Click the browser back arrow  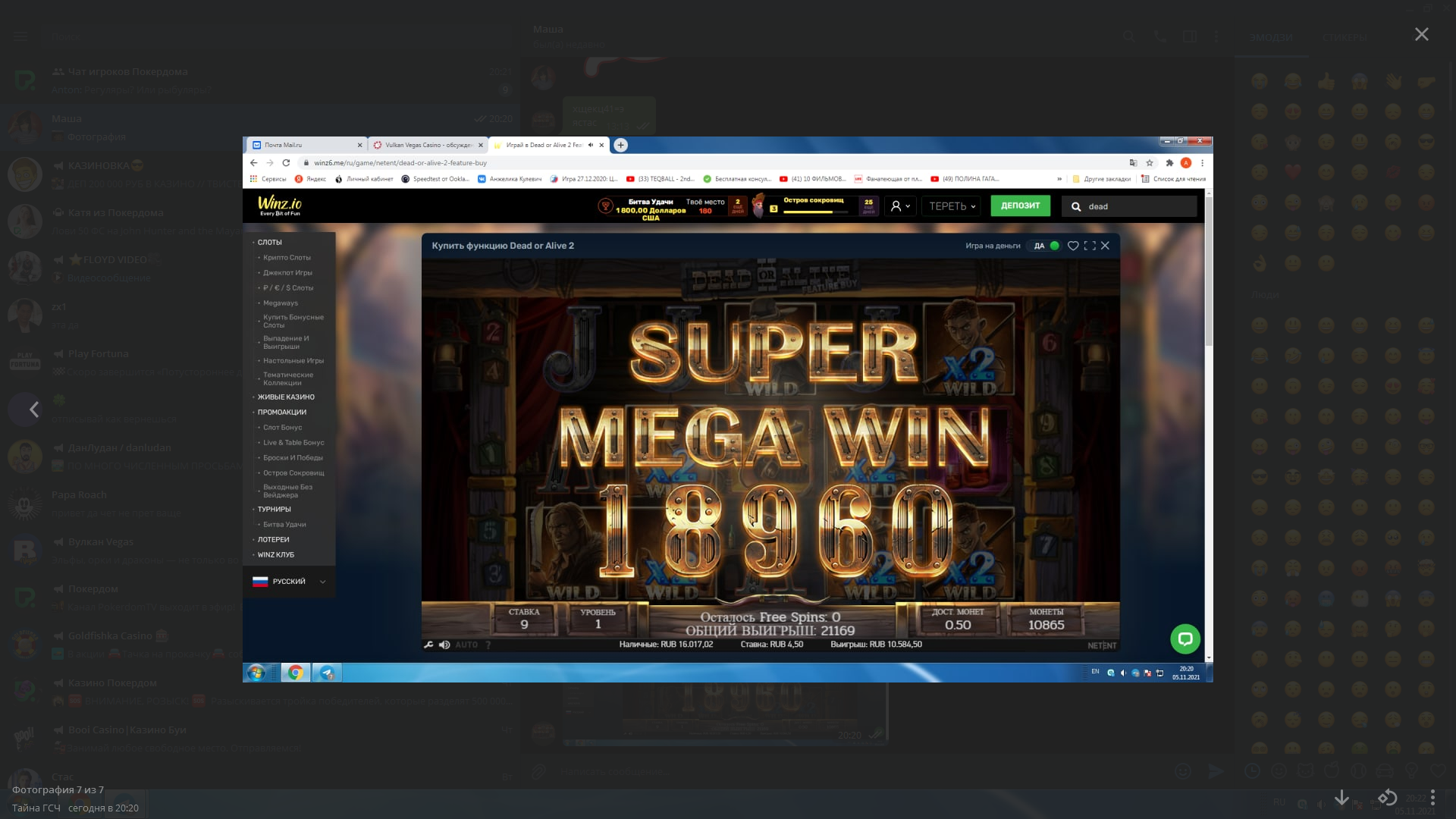[x=254, y=162]
